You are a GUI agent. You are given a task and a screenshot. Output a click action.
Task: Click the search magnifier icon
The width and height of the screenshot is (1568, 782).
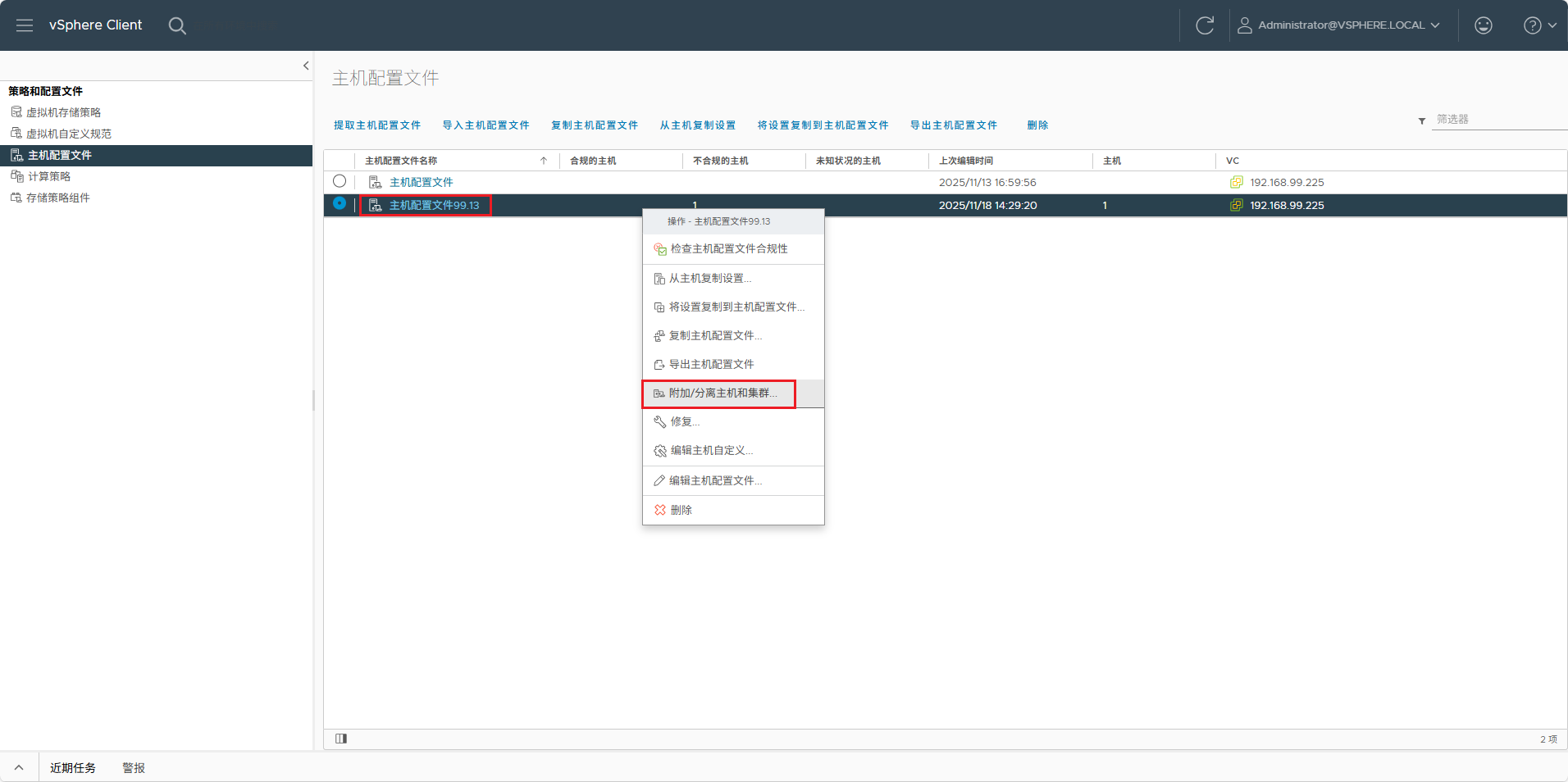click(177, 25)
